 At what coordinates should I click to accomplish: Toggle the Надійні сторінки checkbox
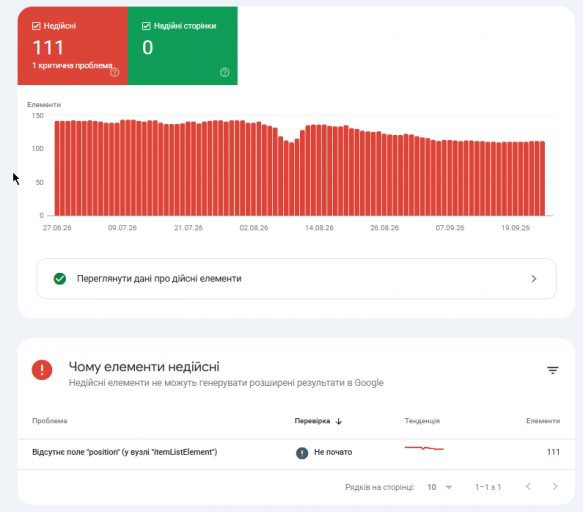[x=146, y=26]
